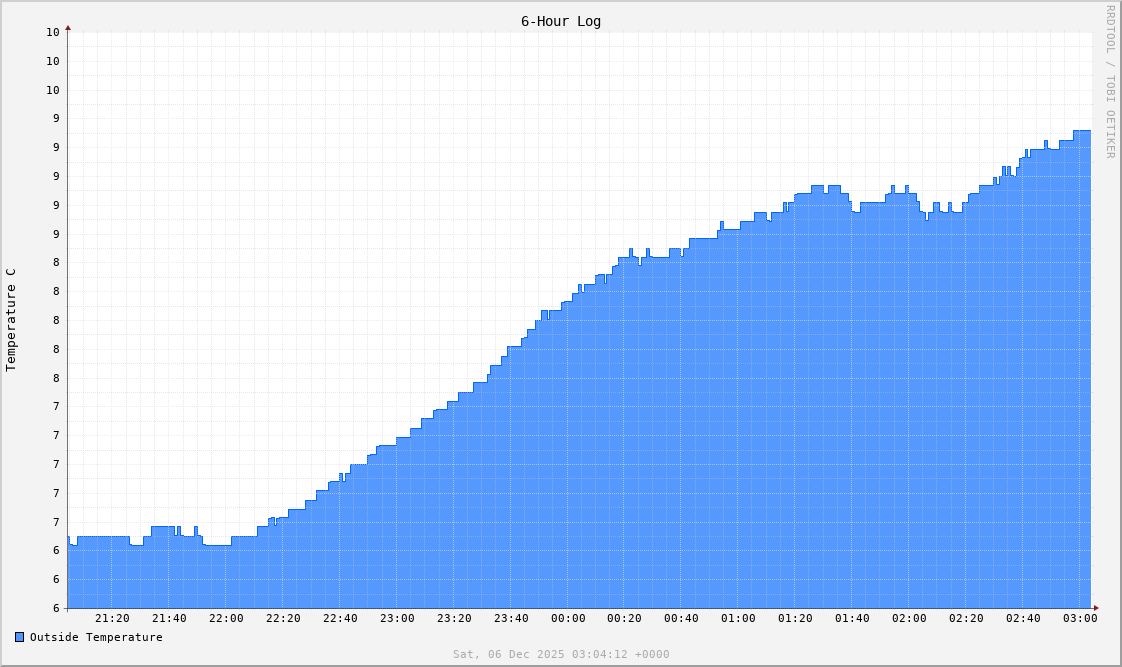Click the timestamp 'Sat, 06 Dec 2025 03:04:12 +0000'
The height and width of the screenshot is (667, 1122).
(560, 654)
